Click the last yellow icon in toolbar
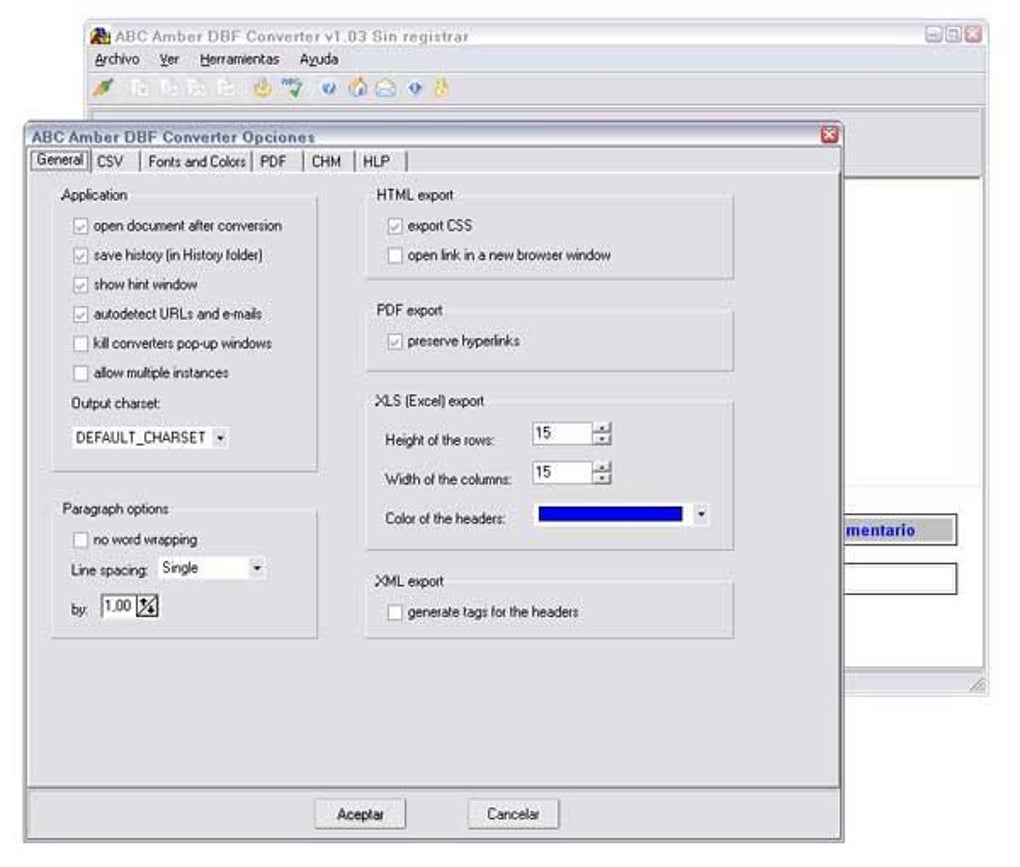 [x=442, y=87]
